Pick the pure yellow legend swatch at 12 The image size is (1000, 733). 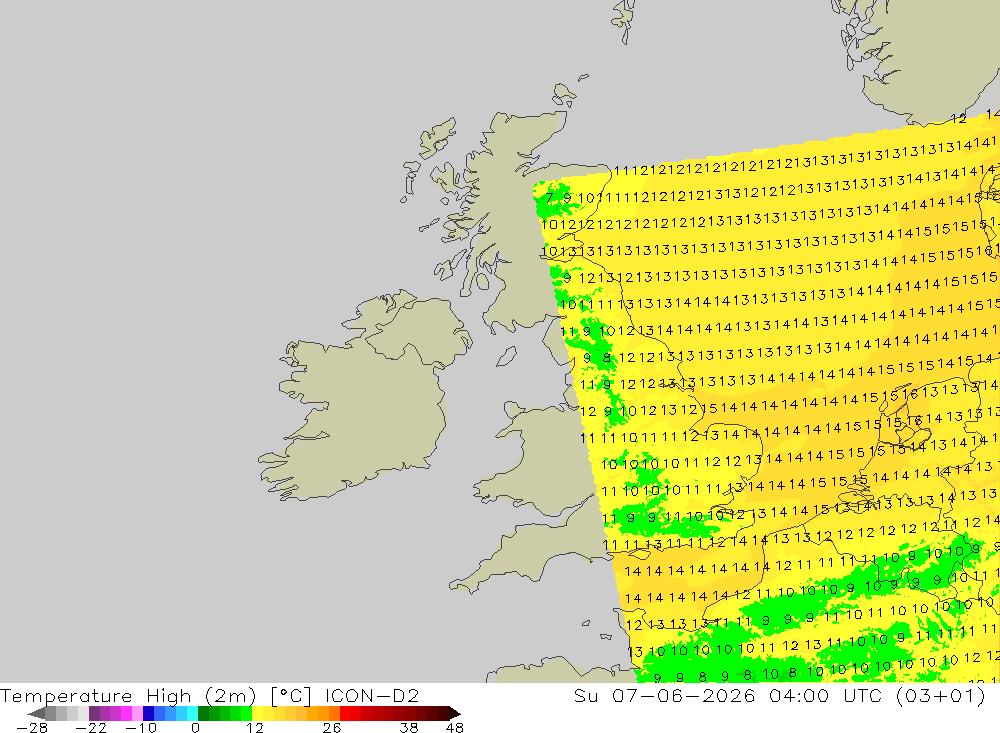[x=258, y=713]
